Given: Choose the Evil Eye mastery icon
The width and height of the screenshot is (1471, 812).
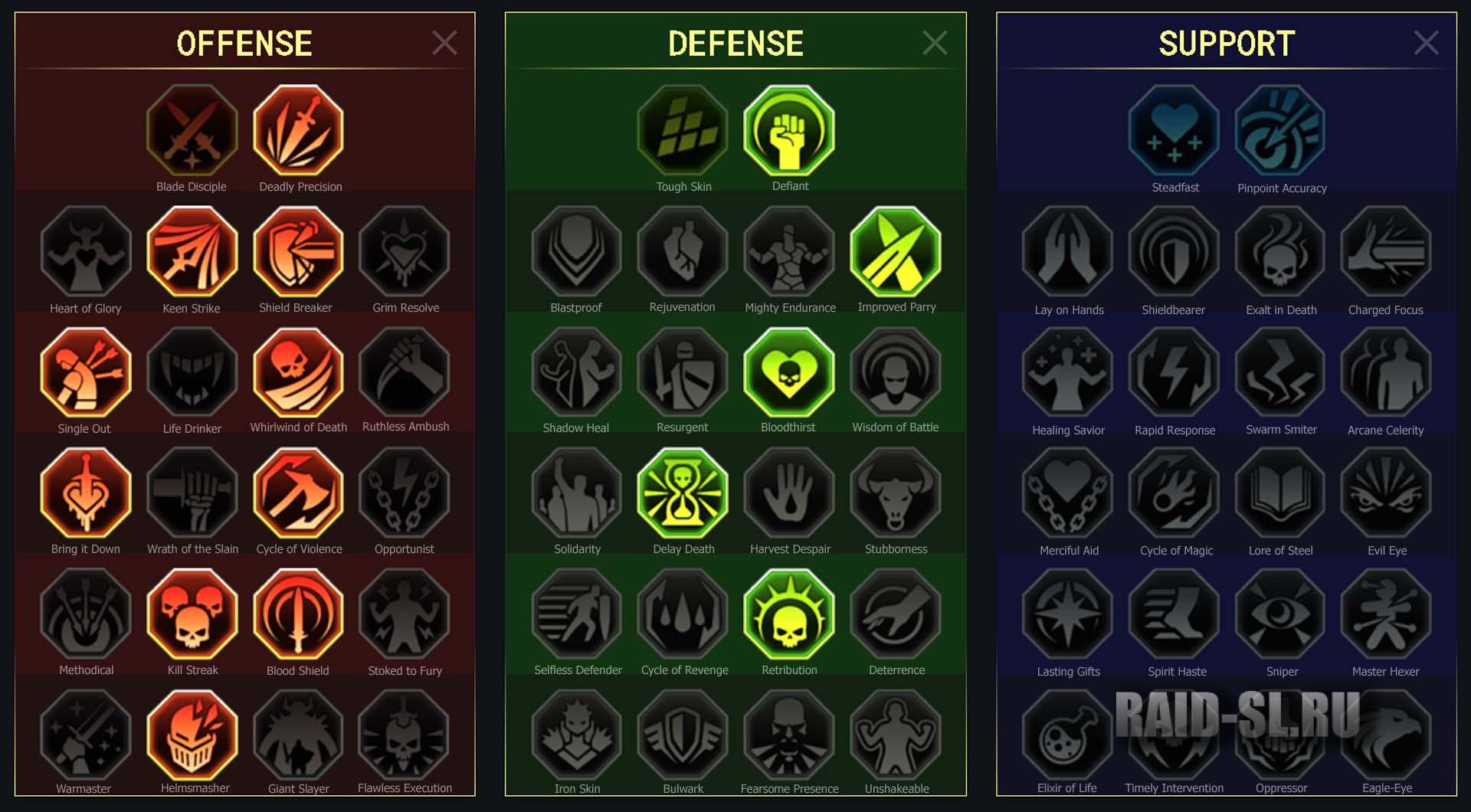Looking at the screenshot, I should [1386, 493].
